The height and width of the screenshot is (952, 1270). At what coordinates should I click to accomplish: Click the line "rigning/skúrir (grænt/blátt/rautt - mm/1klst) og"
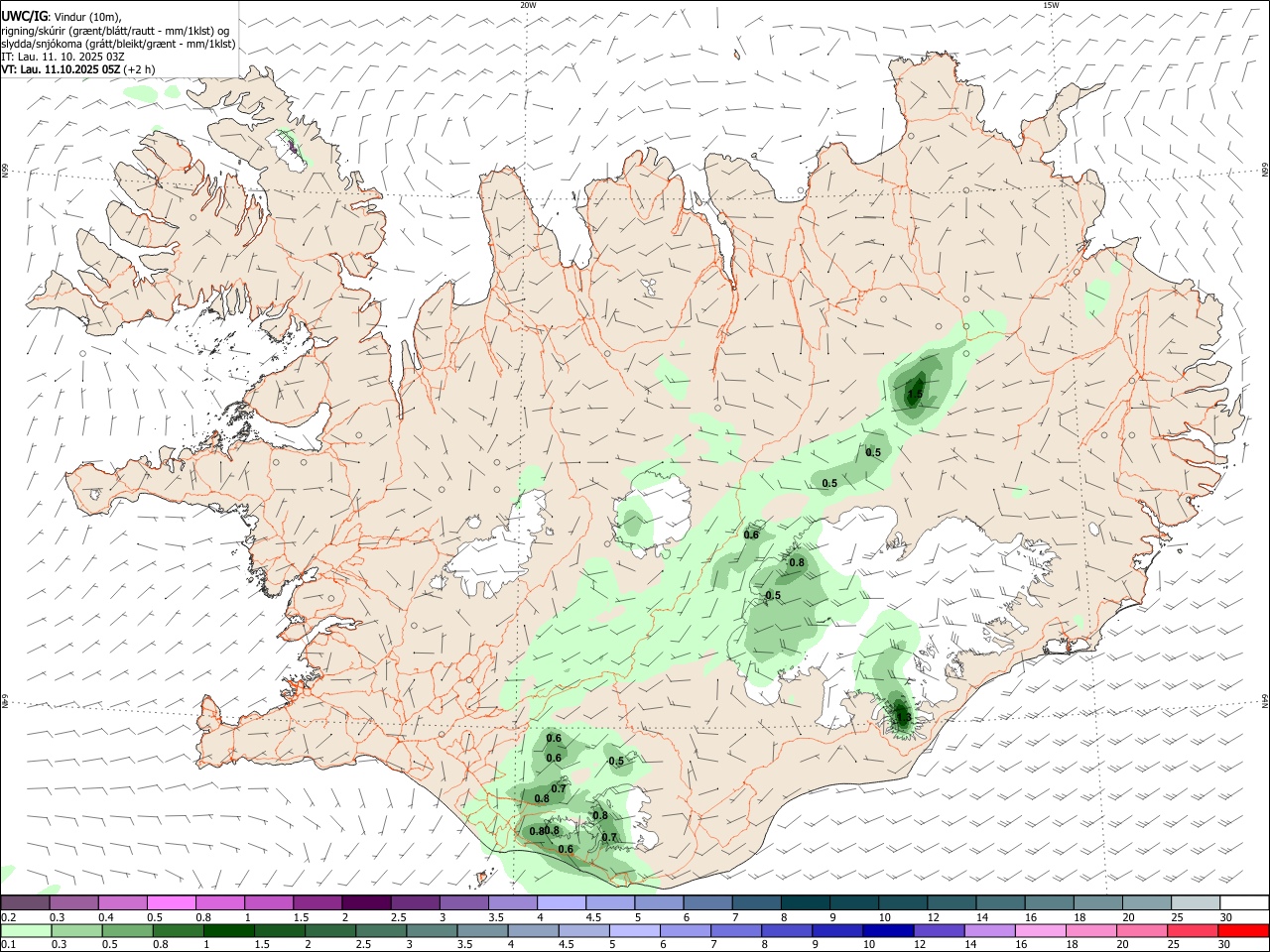click(114, 31)
